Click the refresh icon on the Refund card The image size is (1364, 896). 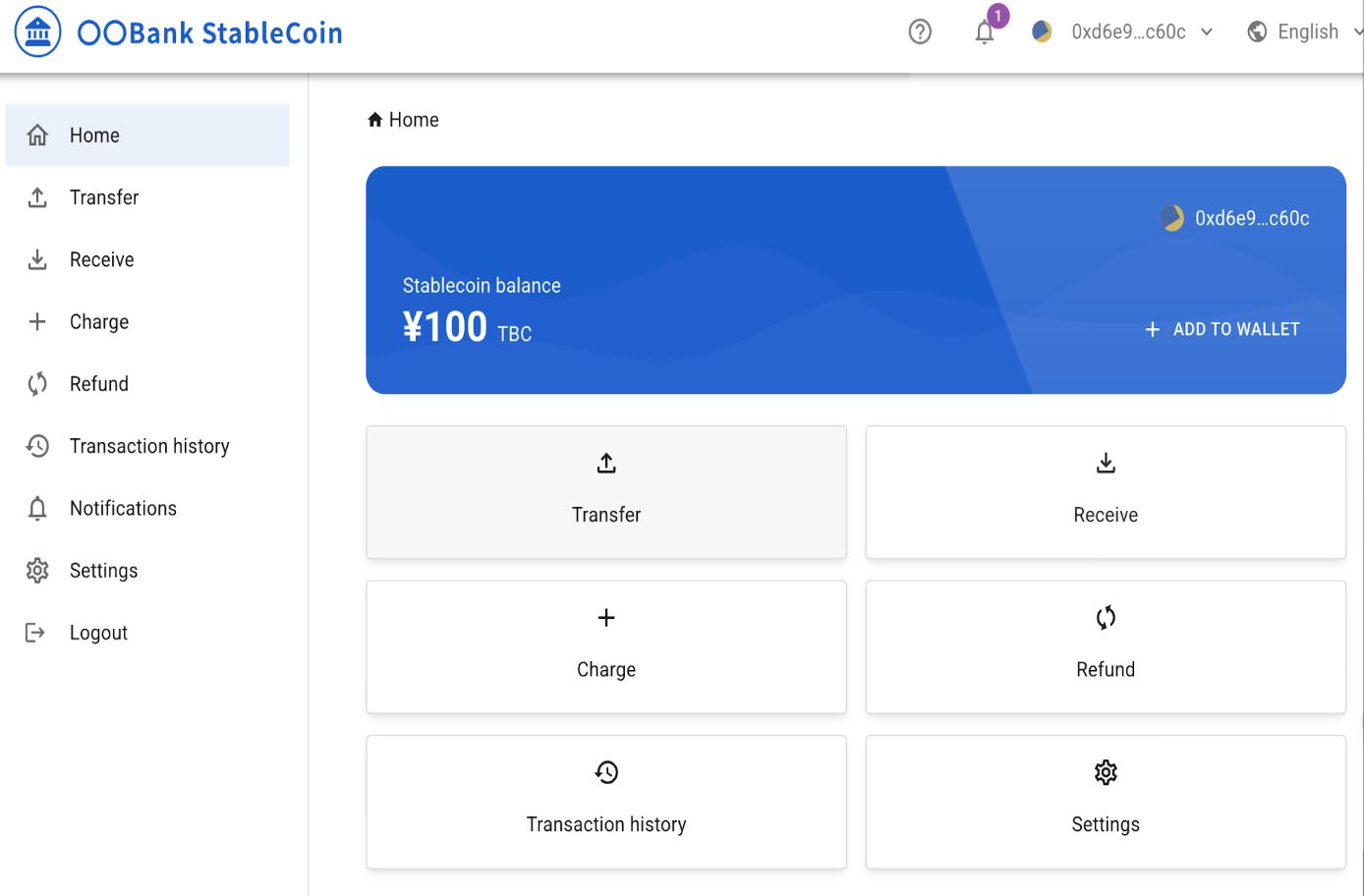tap(1105, 618)
